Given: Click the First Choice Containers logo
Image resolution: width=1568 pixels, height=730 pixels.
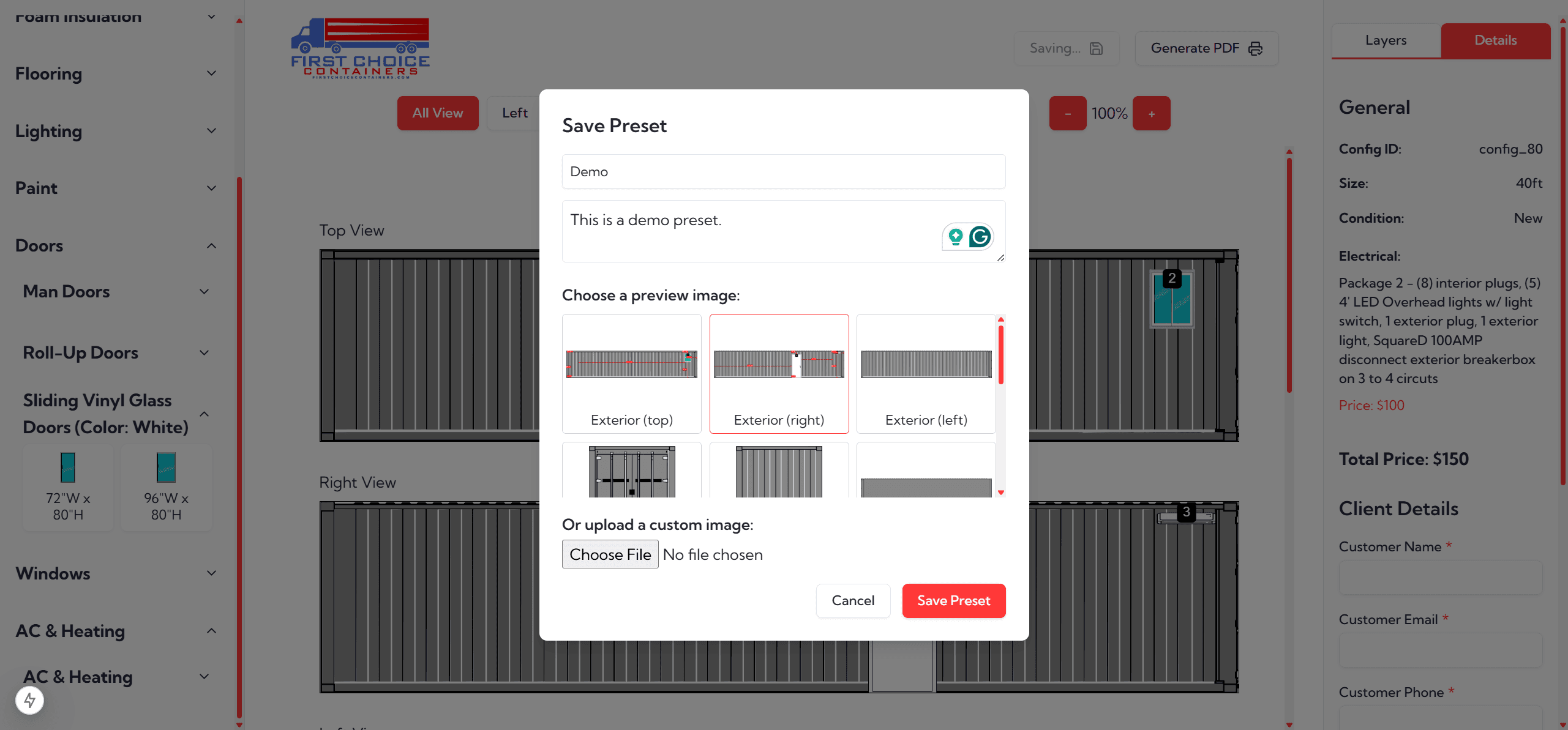Looking at the screenshot, I should pos(360,48).
